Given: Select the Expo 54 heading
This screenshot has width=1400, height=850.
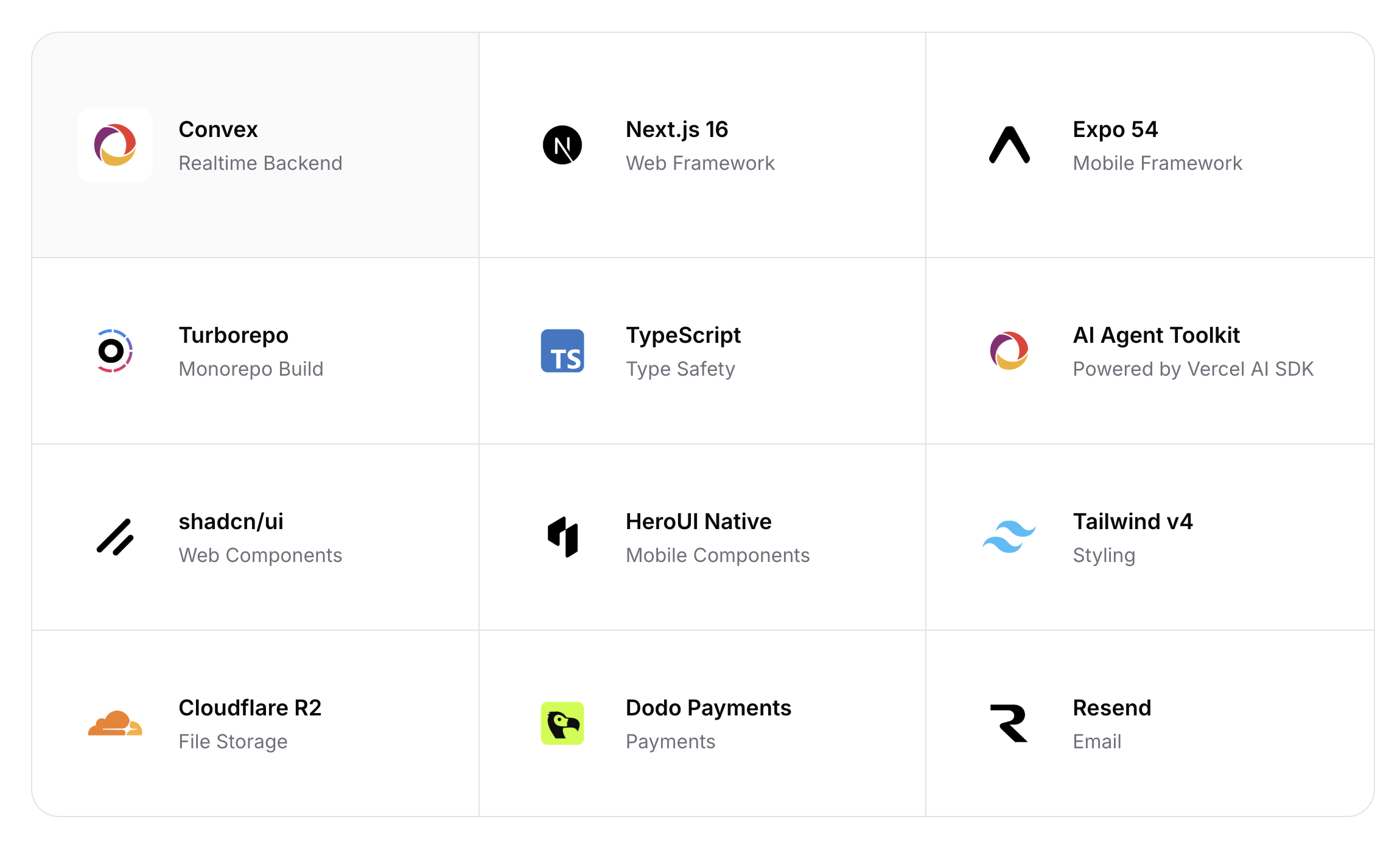Looking at the screenshot, I should pyautogui.click(x=1115, y=130).
